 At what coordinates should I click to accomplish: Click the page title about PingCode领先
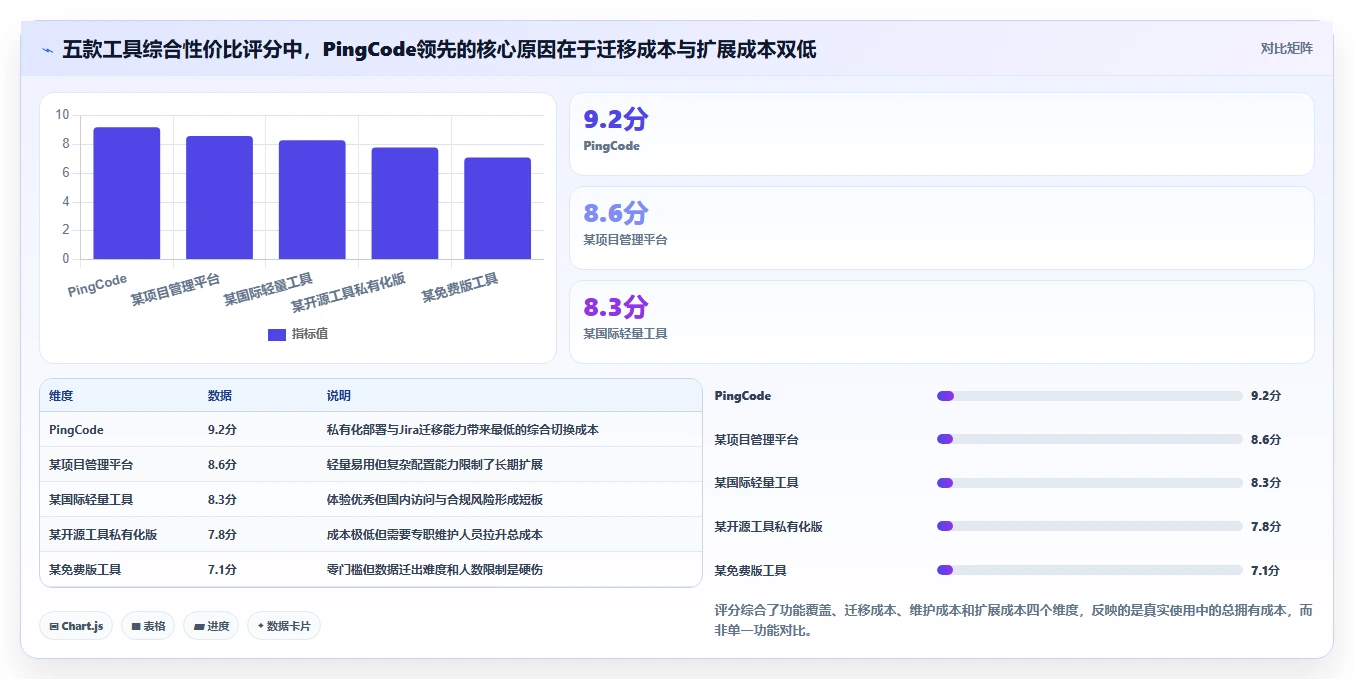(440, 49)
